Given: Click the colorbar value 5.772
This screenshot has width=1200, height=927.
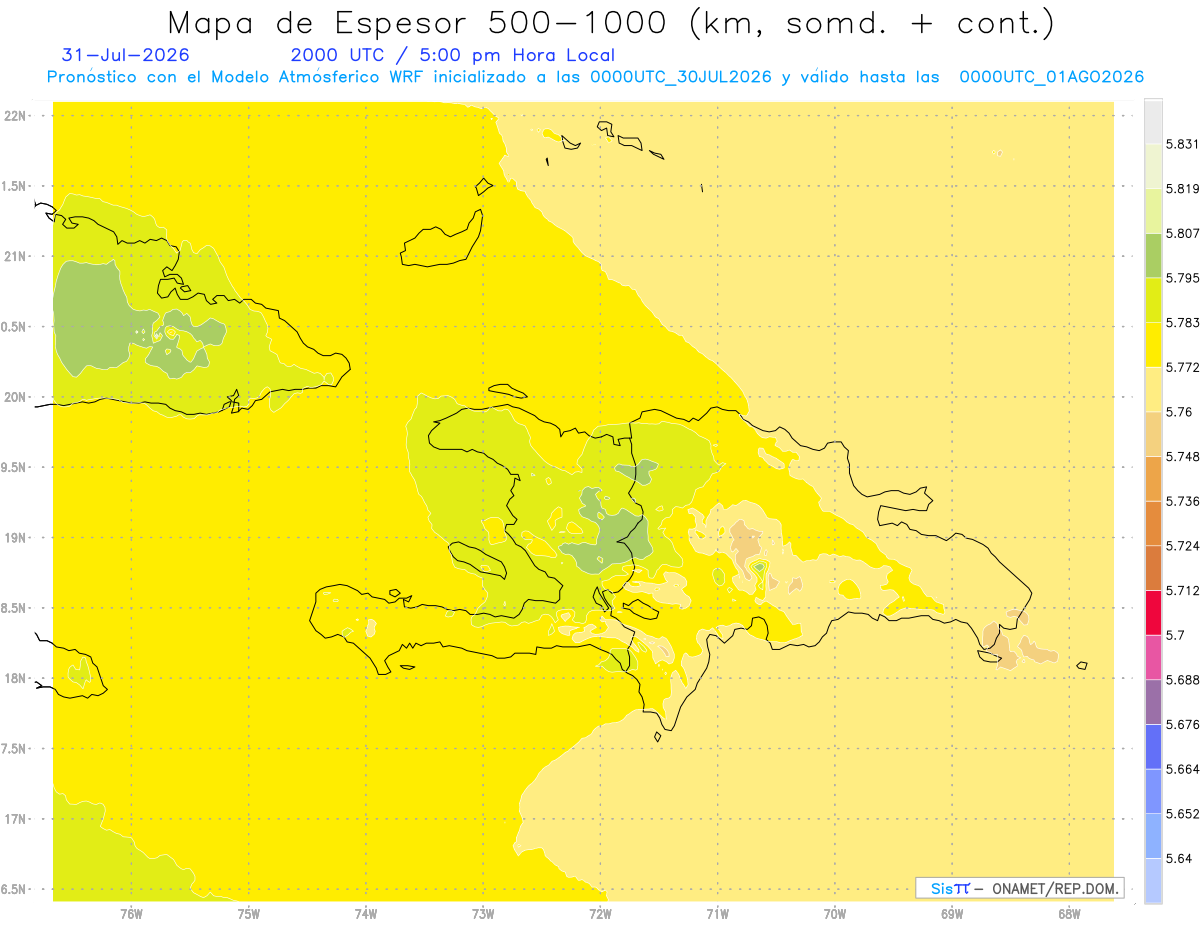Looking at the screenshot, I should (1182, 367).
